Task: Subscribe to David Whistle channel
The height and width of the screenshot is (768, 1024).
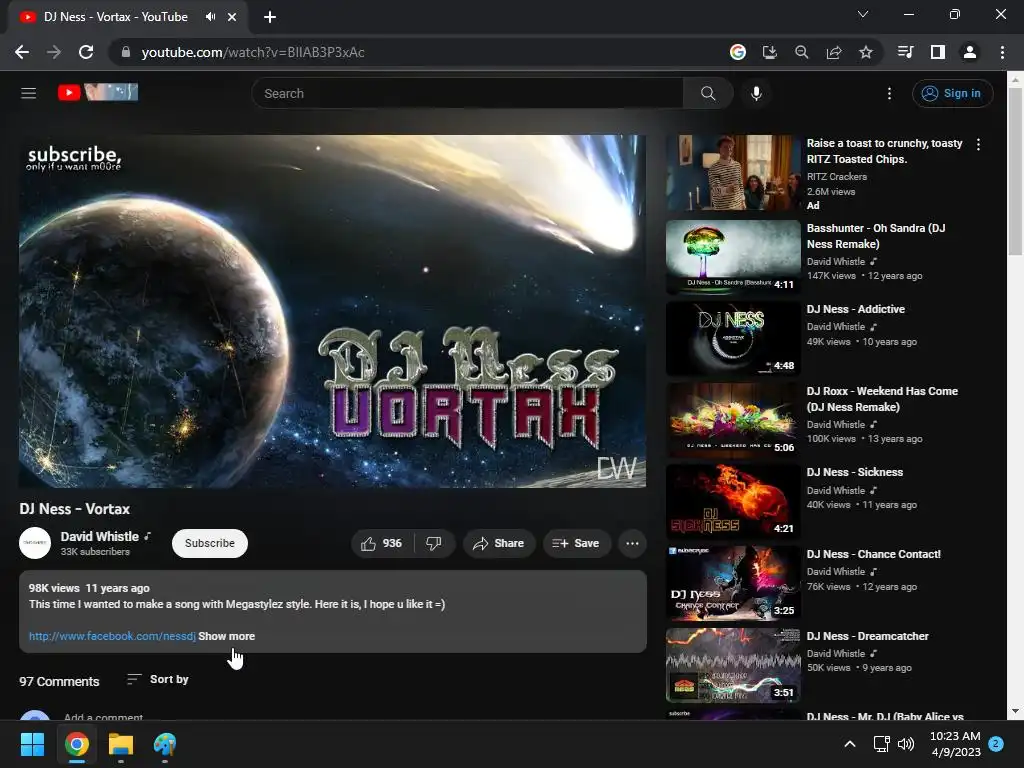Action: click(x=210, y=543)
